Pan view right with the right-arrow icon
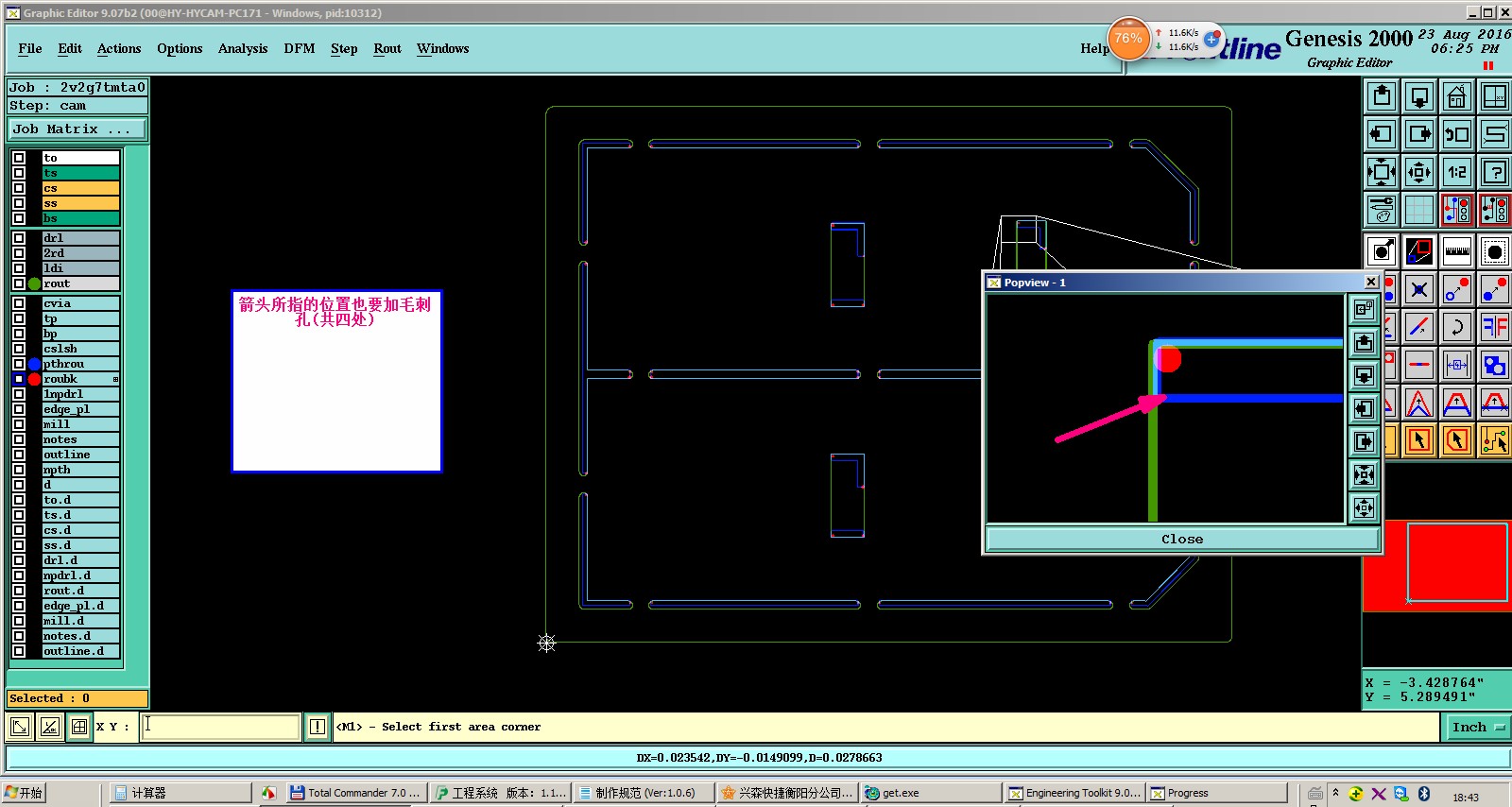Image resolution: width=1512 pixels, height=807 pixels. pyautogui.click(x=1419, y=134)
